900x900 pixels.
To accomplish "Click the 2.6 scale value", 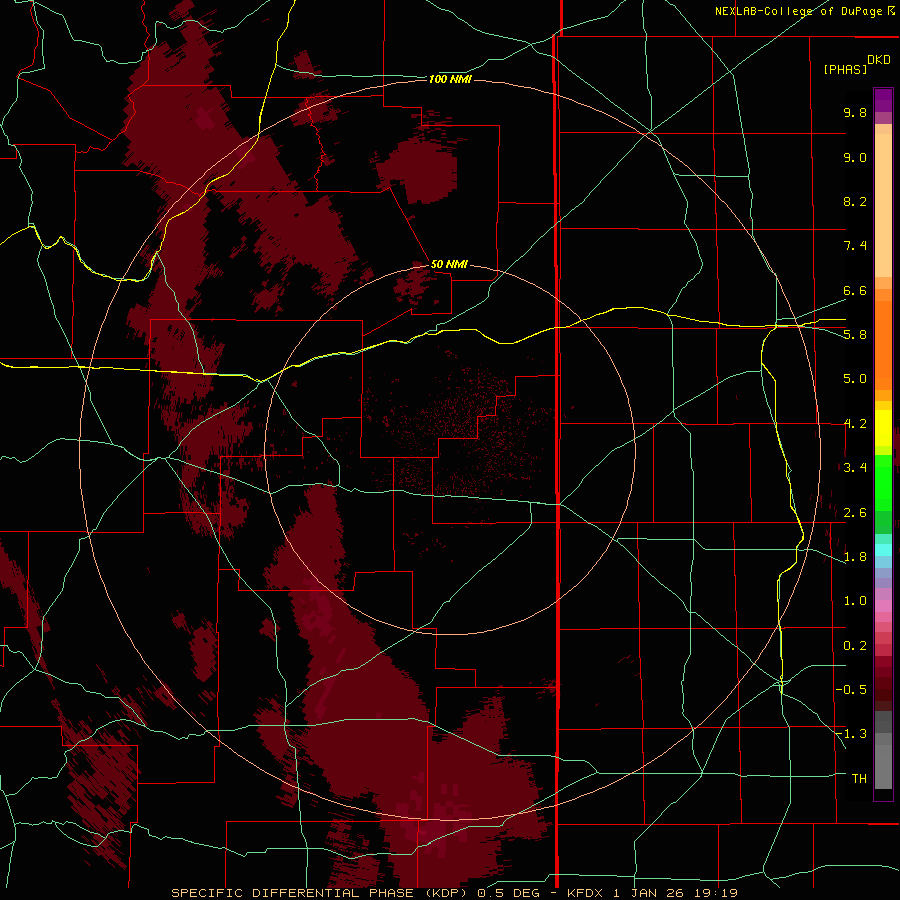I will (855, 513).
